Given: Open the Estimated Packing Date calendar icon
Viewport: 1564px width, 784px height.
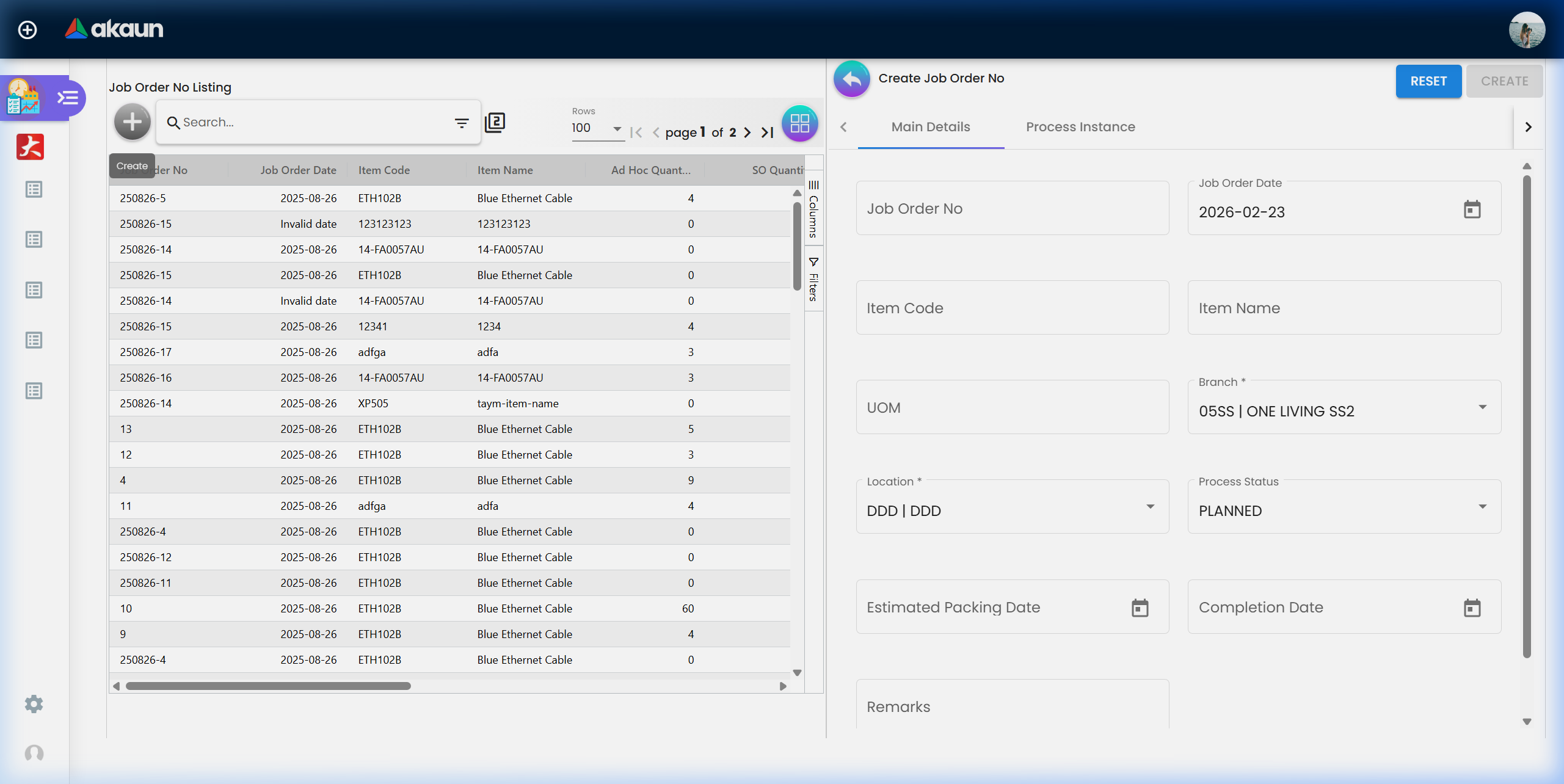Looking at the screenshot, I should (1140, 607).
